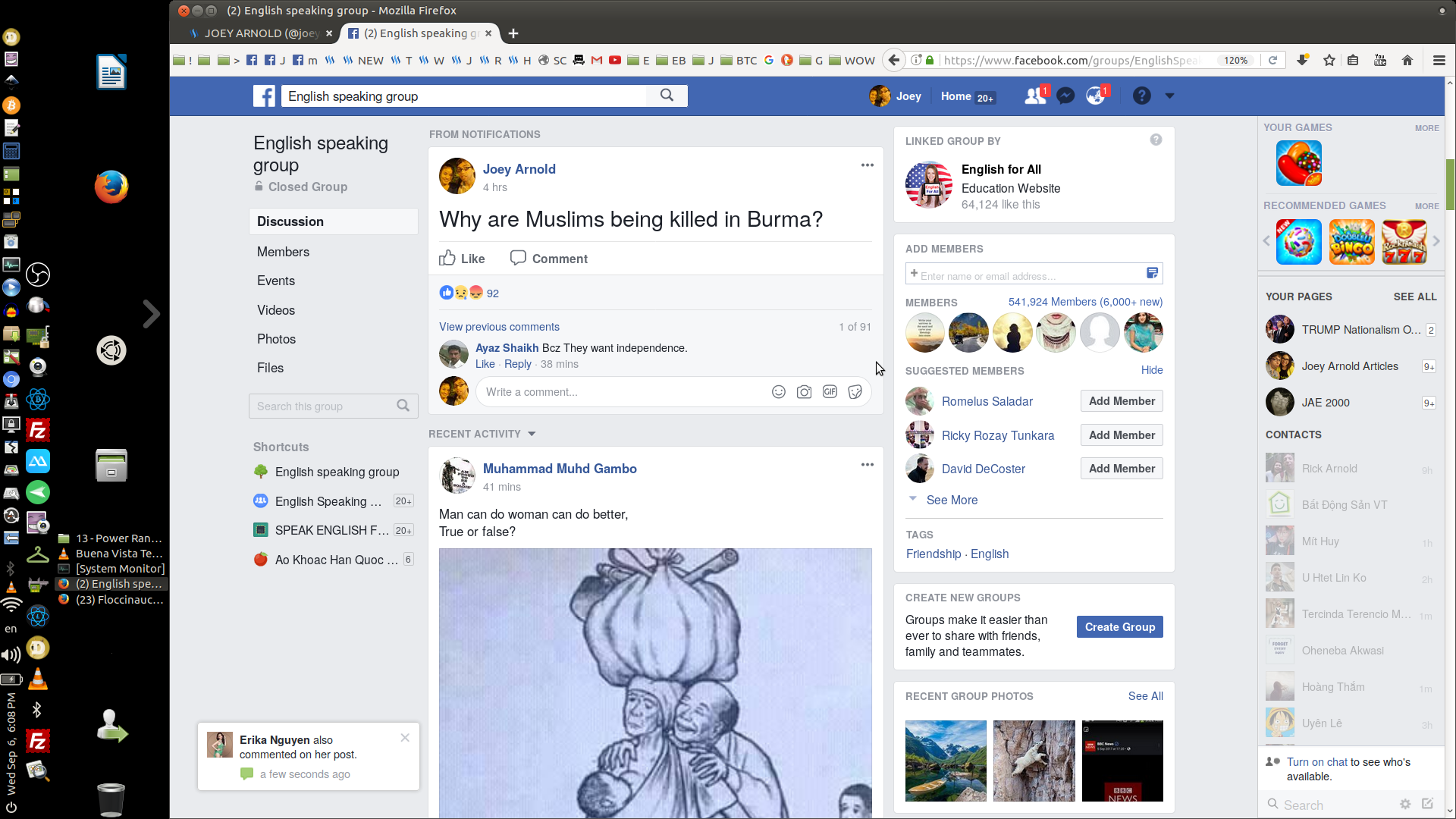Viewport: 1456px width, 819px height.
Task: Switch to JOEY ARNOLD browser tab
Action: tap(262, 33)
